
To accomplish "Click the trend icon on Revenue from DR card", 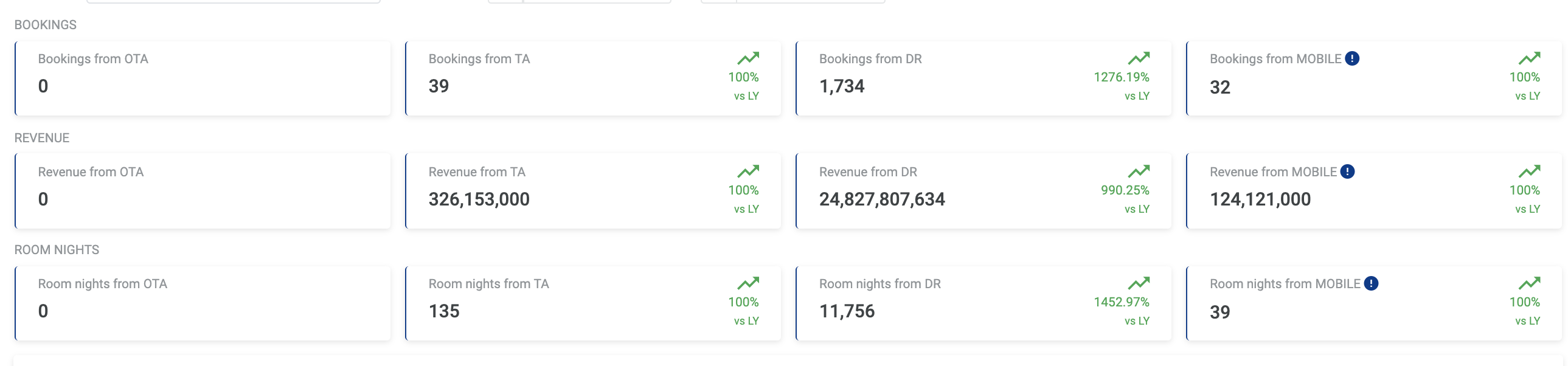I will [1139, 171].
